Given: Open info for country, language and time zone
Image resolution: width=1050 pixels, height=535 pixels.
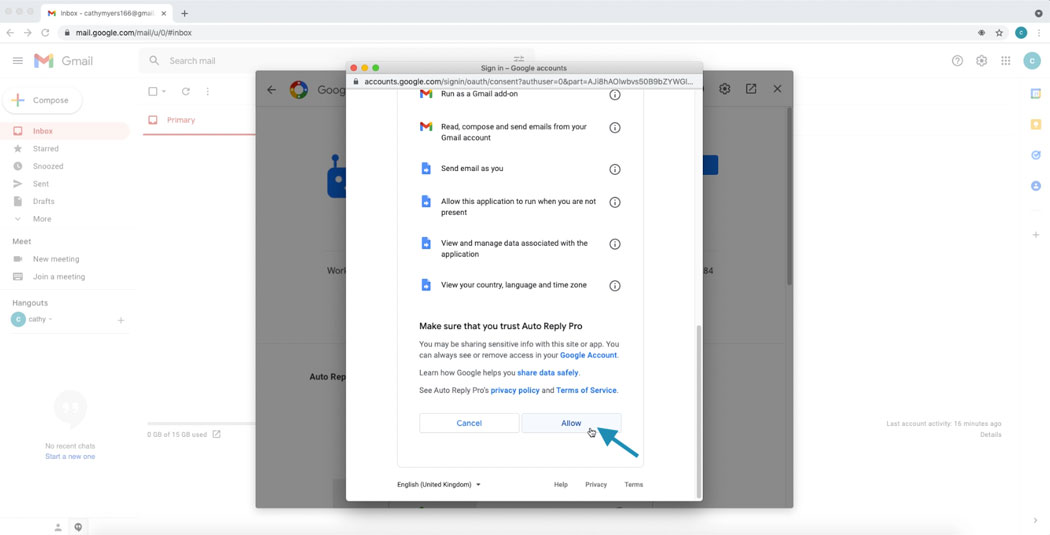Looking at the screenshot, I should coord(615,286).
